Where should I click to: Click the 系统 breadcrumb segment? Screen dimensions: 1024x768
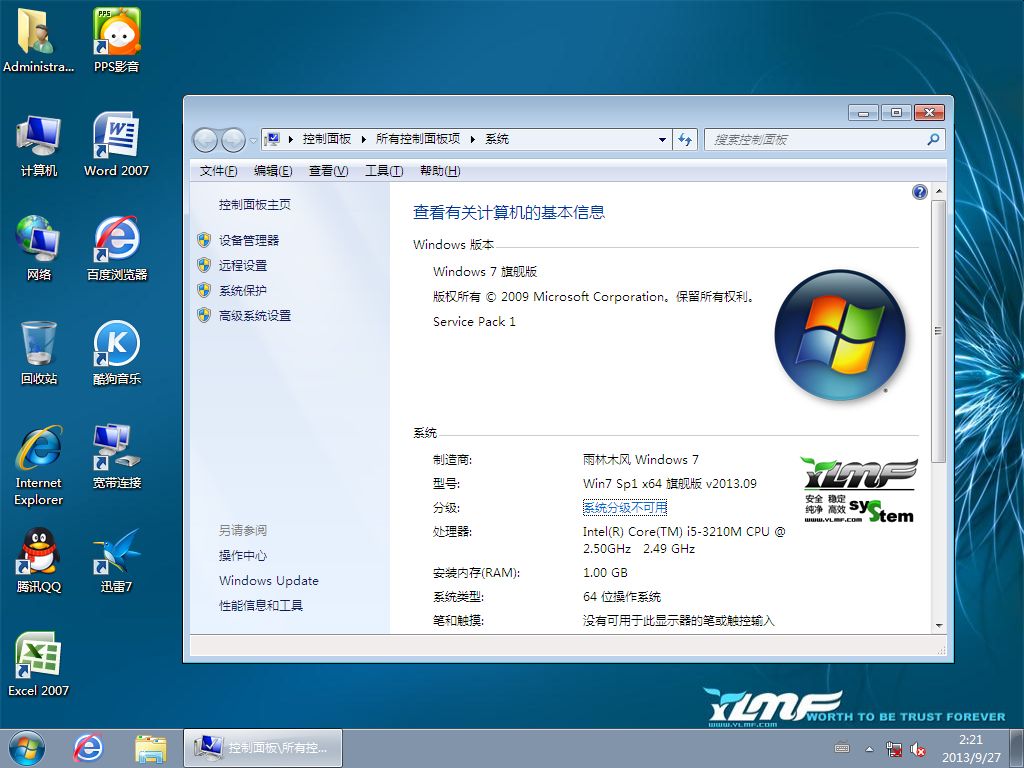(x=497, y=139)
